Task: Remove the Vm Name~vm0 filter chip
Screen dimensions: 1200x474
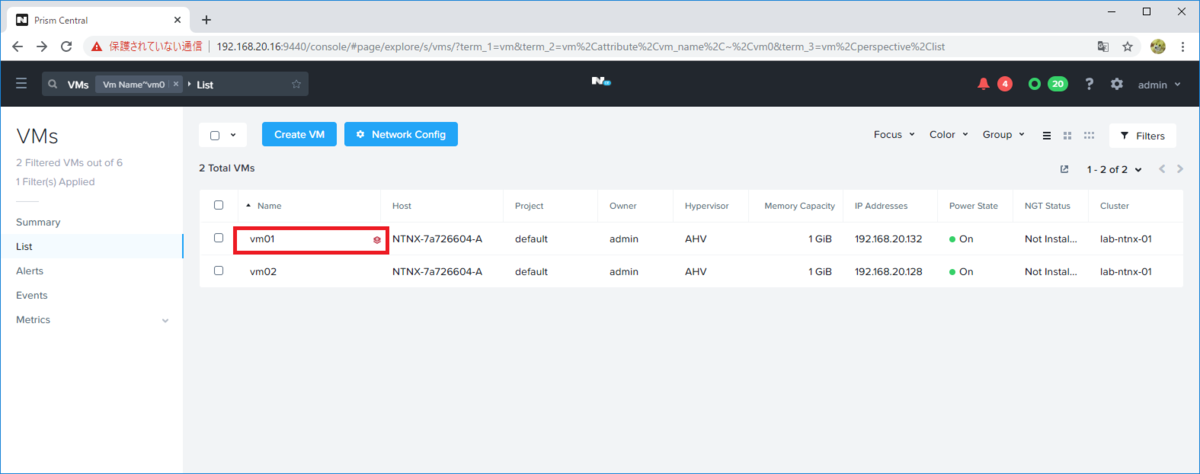Action: tap(176, 85)
